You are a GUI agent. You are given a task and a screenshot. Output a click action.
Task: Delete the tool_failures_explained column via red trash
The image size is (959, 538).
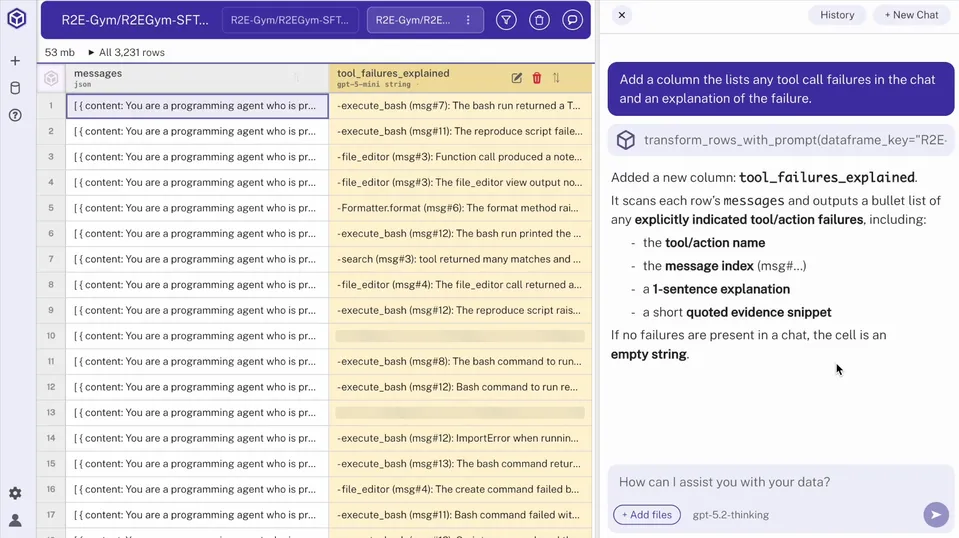[x=537, y=78]
